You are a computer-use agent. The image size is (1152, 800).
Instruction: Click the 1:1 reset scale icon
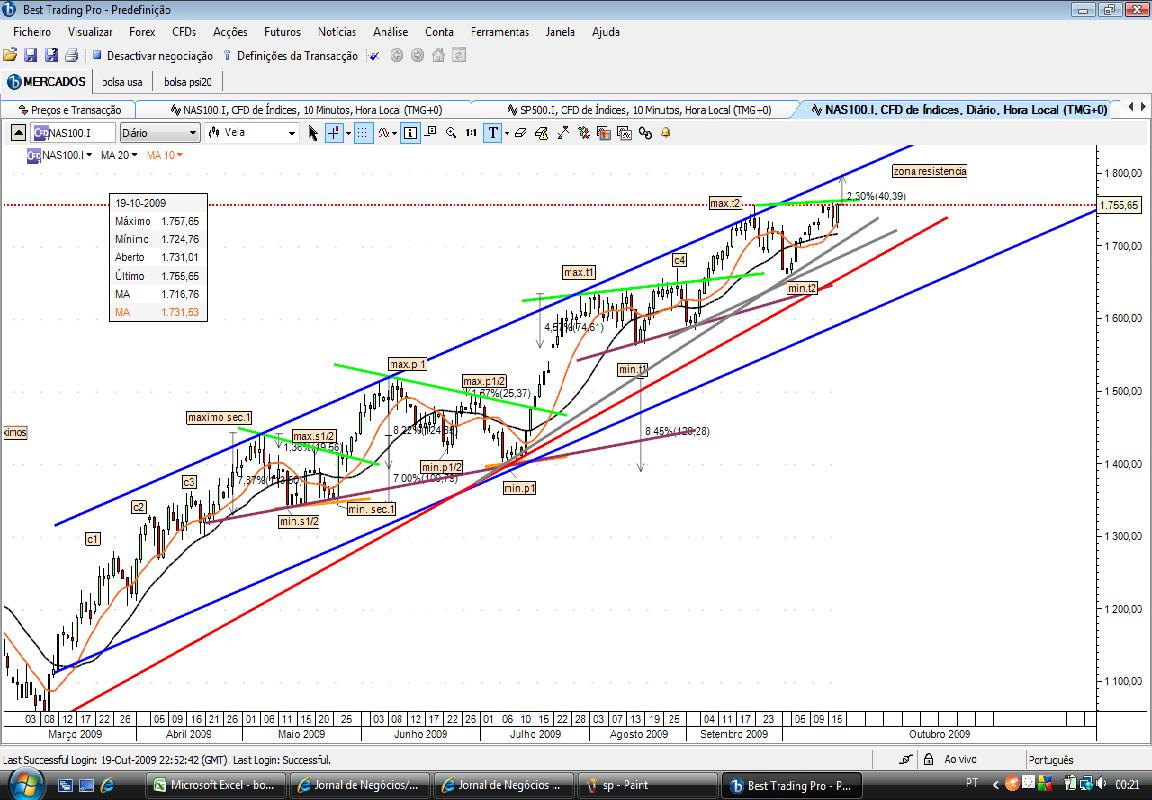pos(471,133)
